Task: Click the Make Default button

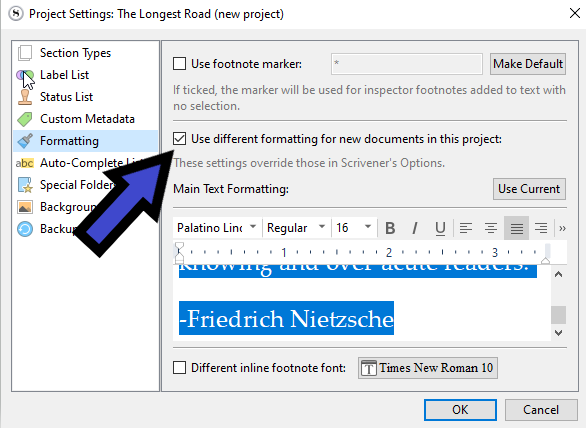Action: [528, 64]
